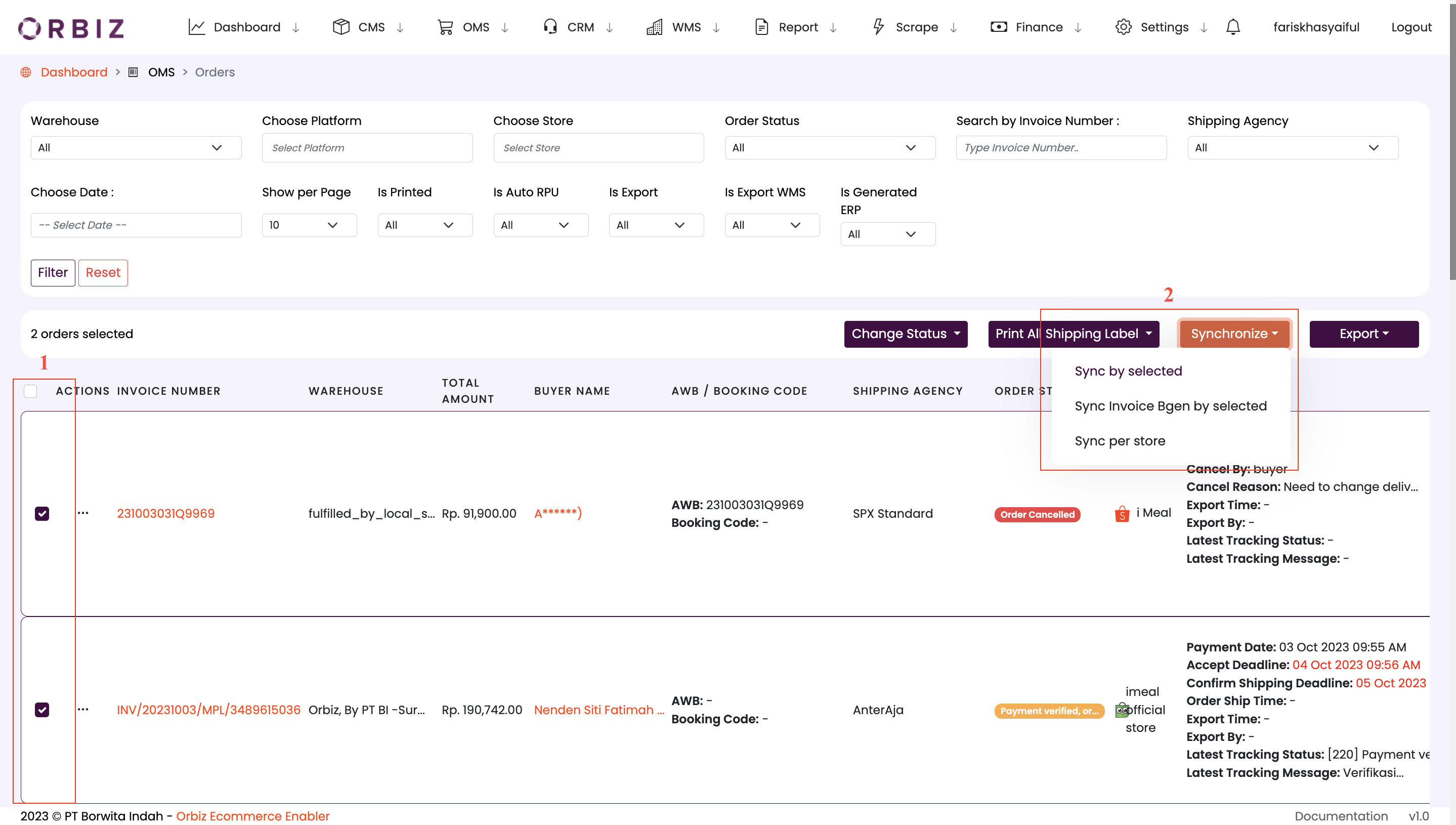The height and width of the screenshot is (825, 1456).
Task: Open the OMS navbar menu
Action: tap(474, 27)
